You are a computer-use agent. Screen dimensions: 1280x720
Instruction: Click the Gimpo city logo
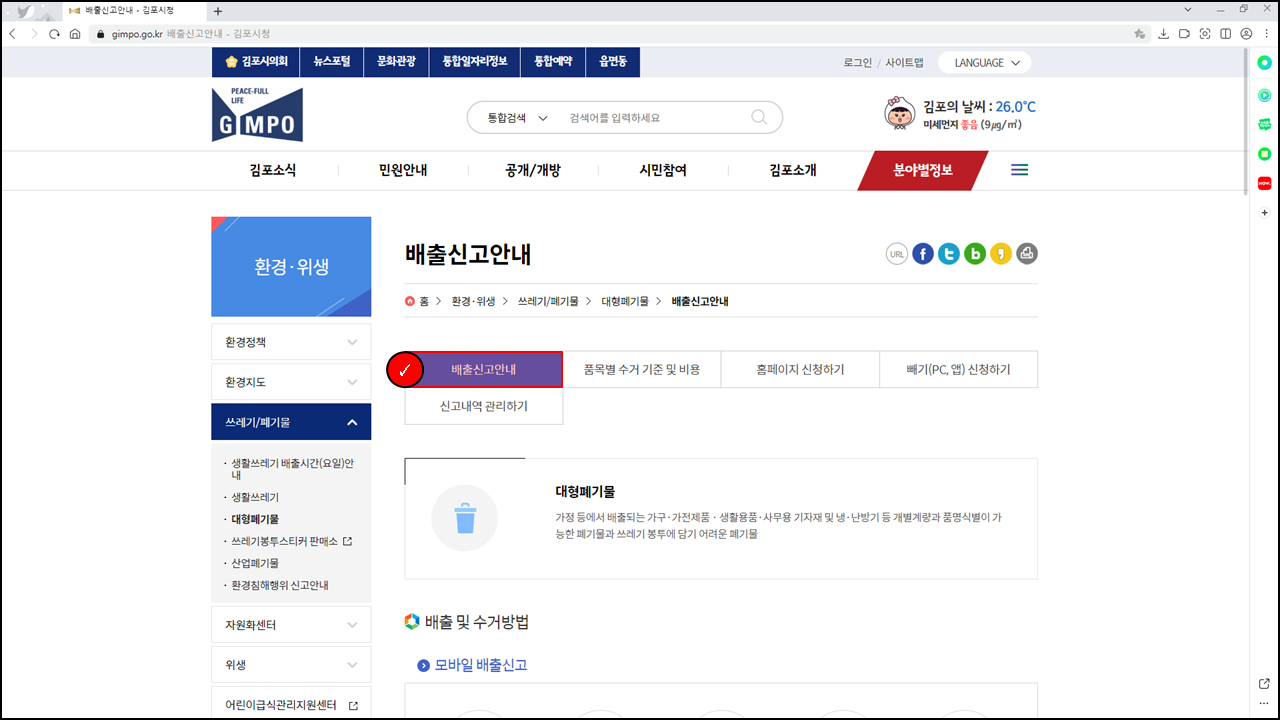257,115
